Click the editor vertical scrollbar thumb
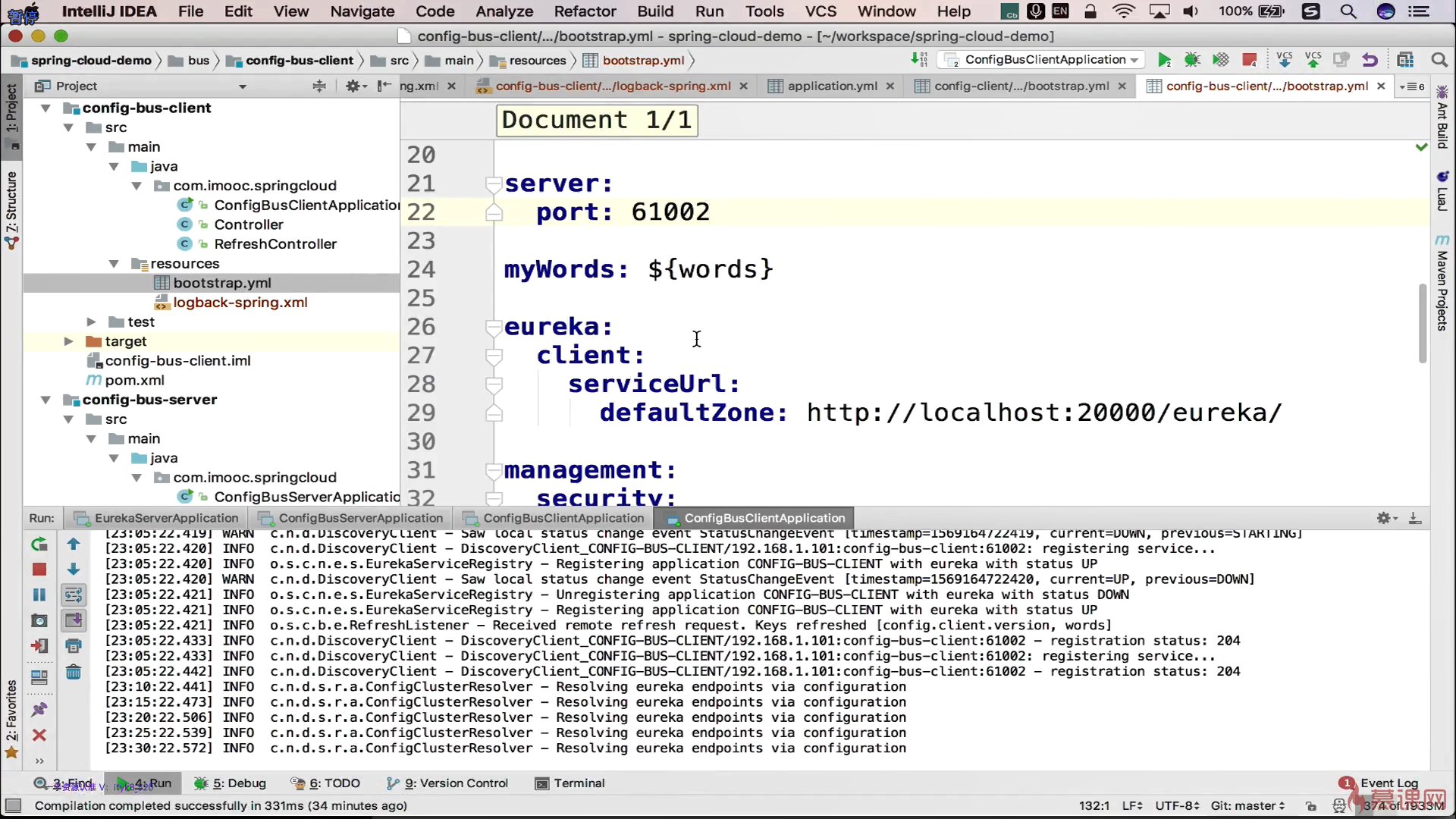Screen dimensions: 1456x819 click(x=1423, y=322)
